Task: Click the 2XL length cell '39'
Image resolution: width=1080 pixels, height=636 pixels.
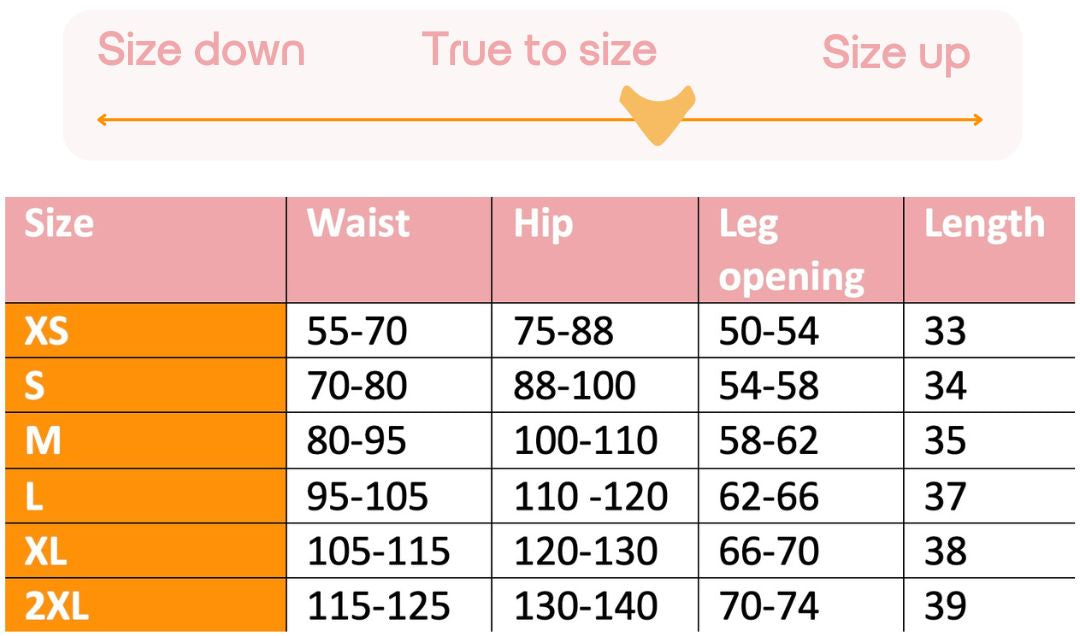Action: point(945,605)
